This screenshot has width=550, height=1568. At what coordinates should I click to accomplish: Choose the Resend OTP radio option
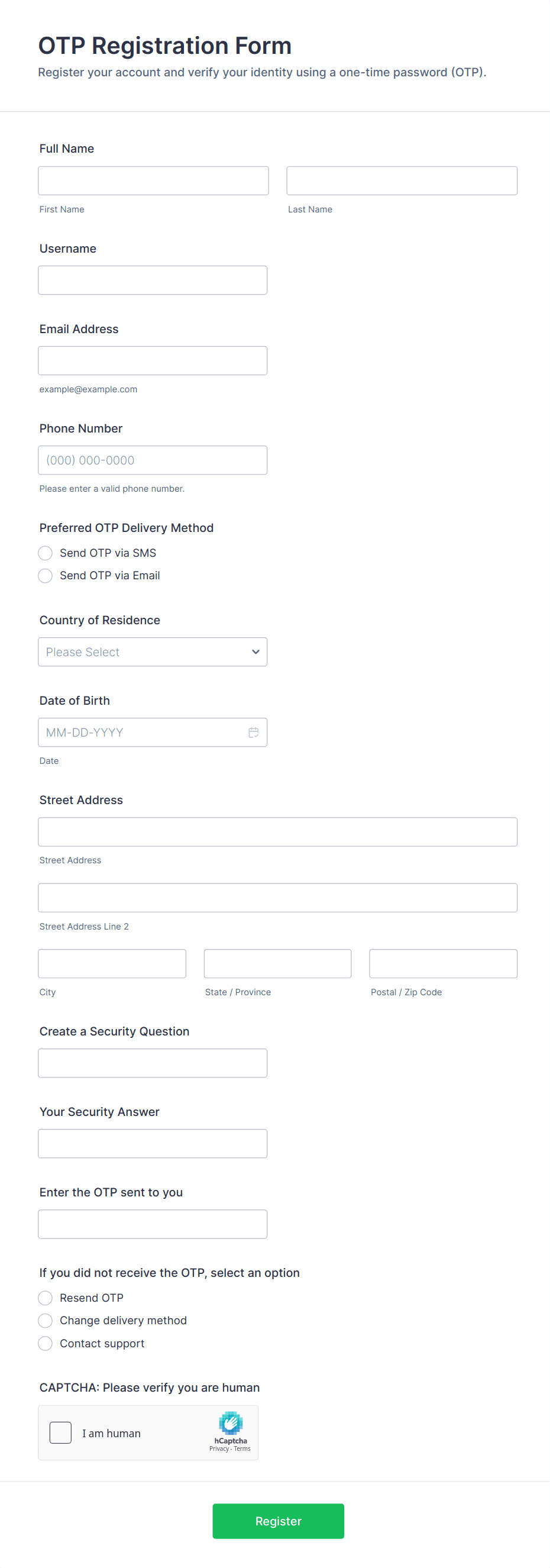click(x=45, y=1298)
